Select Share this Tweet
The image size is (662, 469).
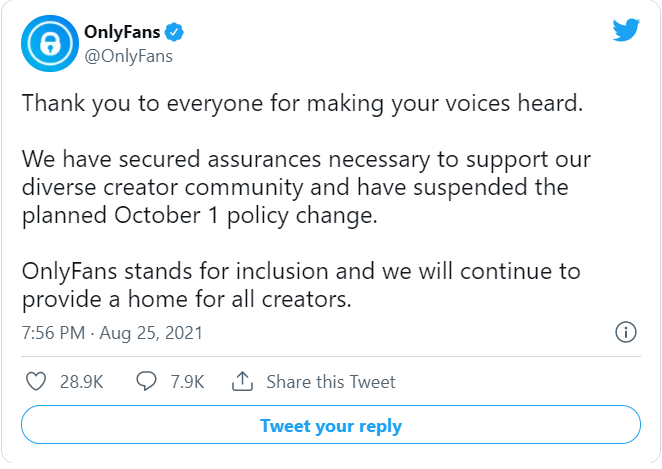click(x=331, y=382)
